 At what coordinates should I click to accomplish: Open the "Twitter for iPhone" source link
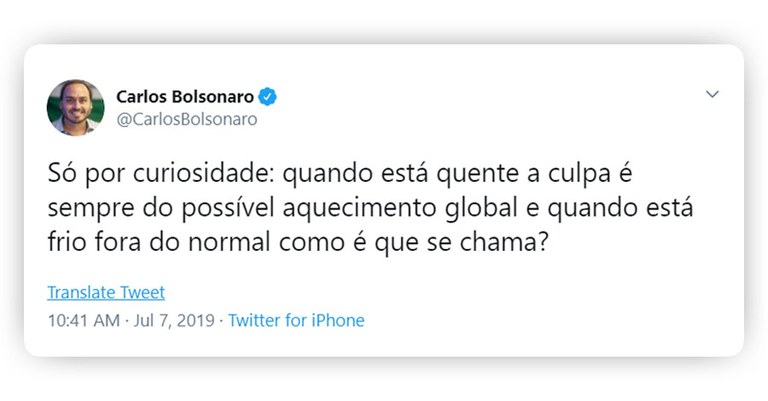click(x=296, y=321)
